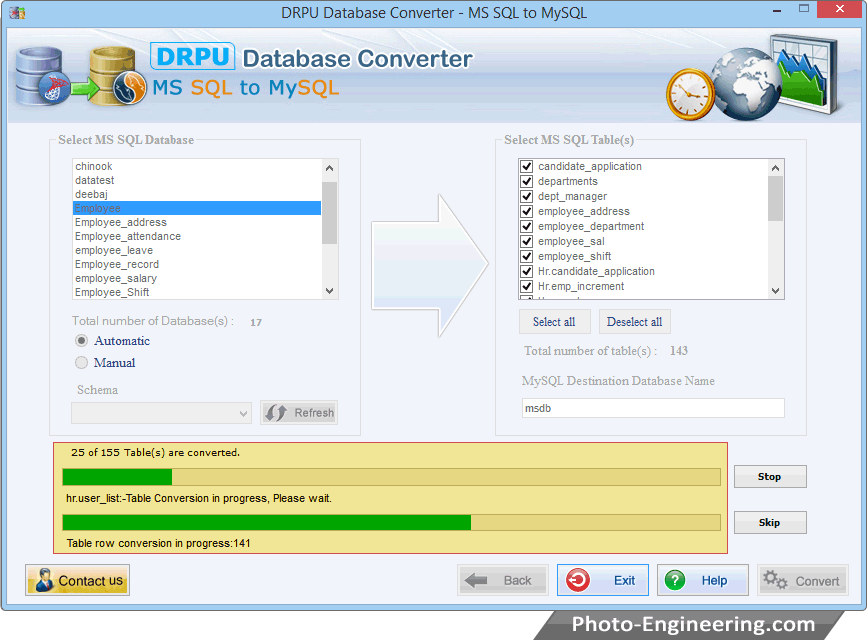Uncheck employee_shift table checkbox
Image resolution: width=867 pixels, height=640 pixels.
(x=526, y=256)
